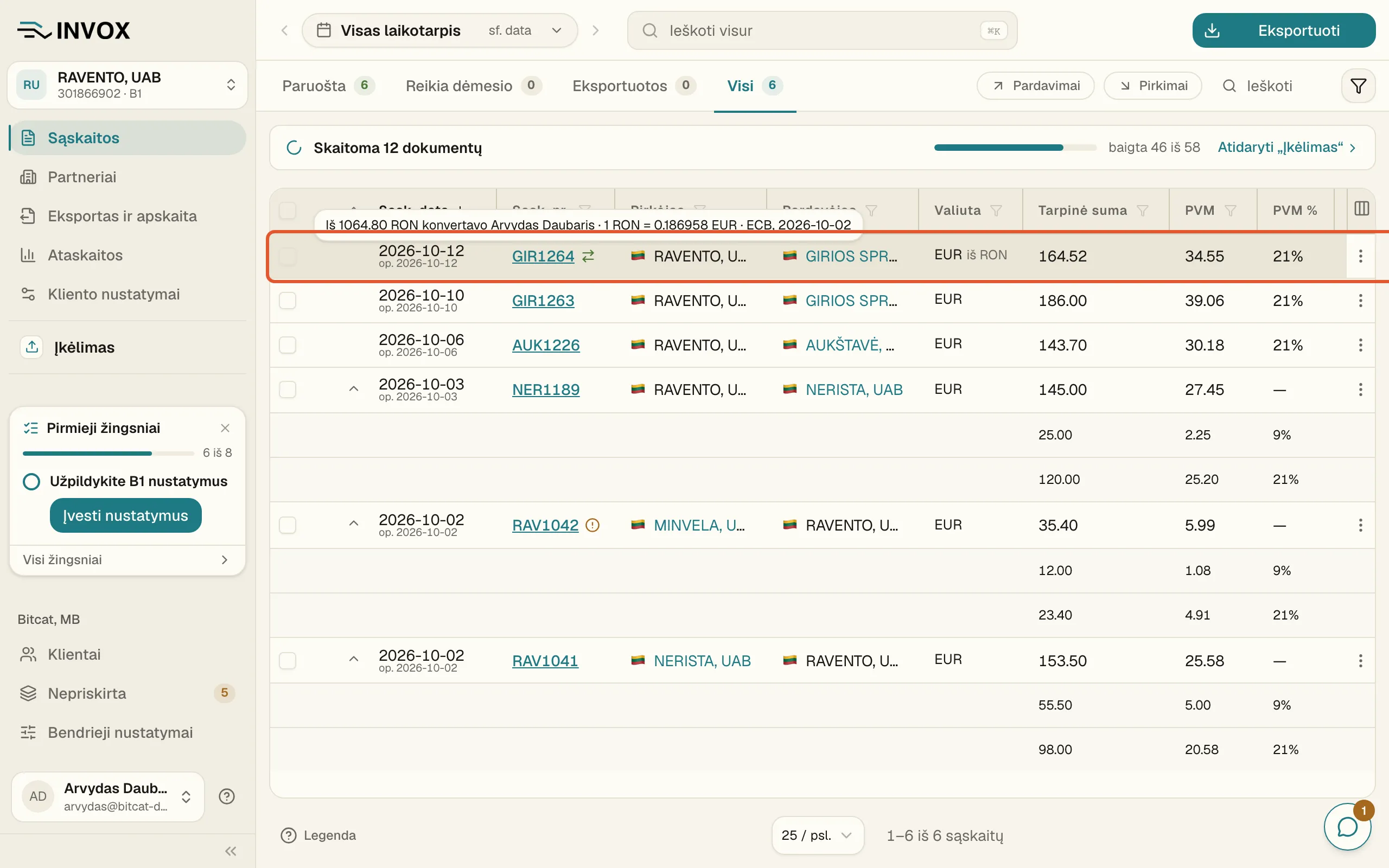Filter the Tarpinė suma column

(1143, 210)
